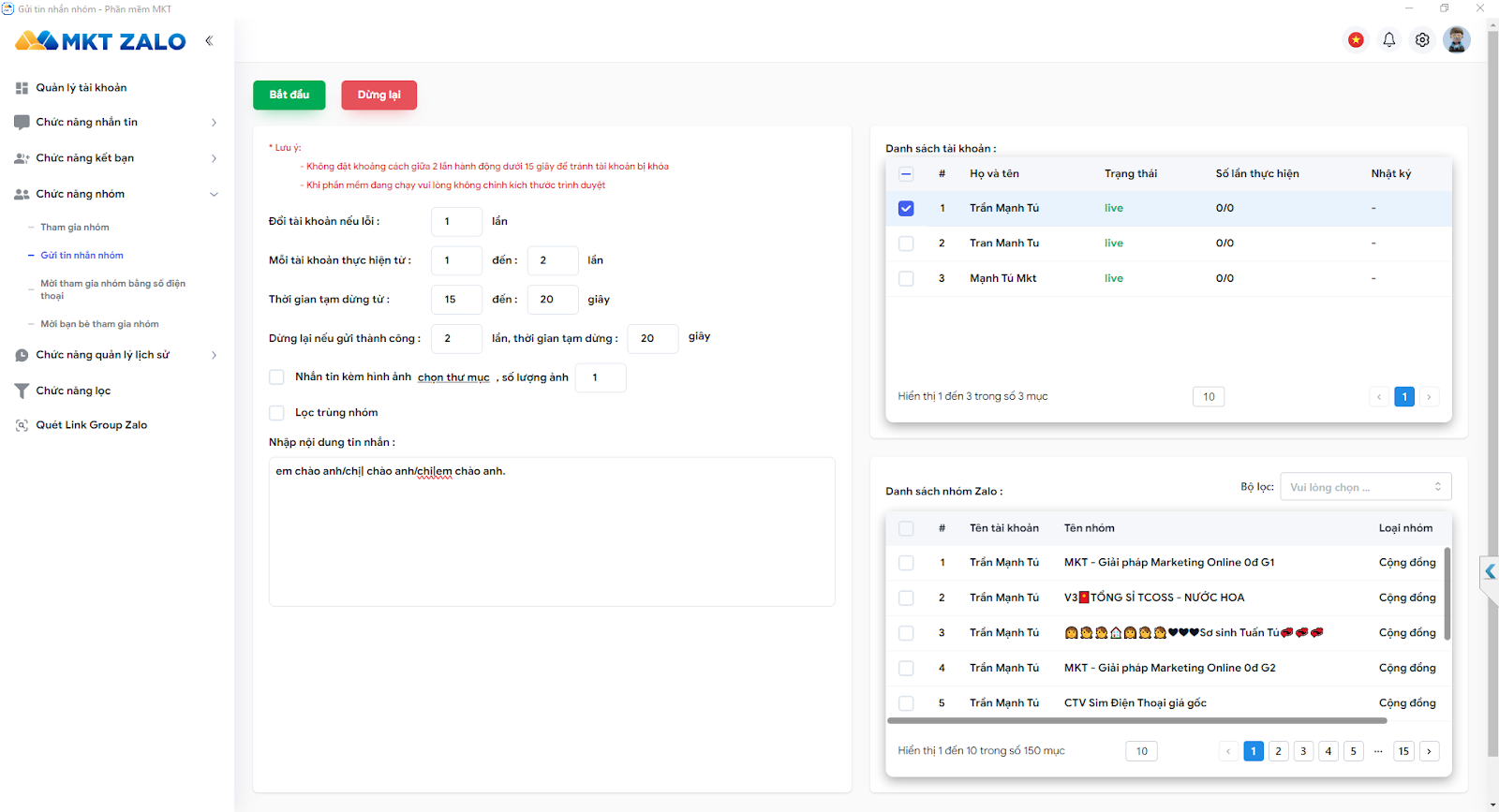
Task: Click the Quét Link Group Zalo scan icon
Action: (22, 425)
